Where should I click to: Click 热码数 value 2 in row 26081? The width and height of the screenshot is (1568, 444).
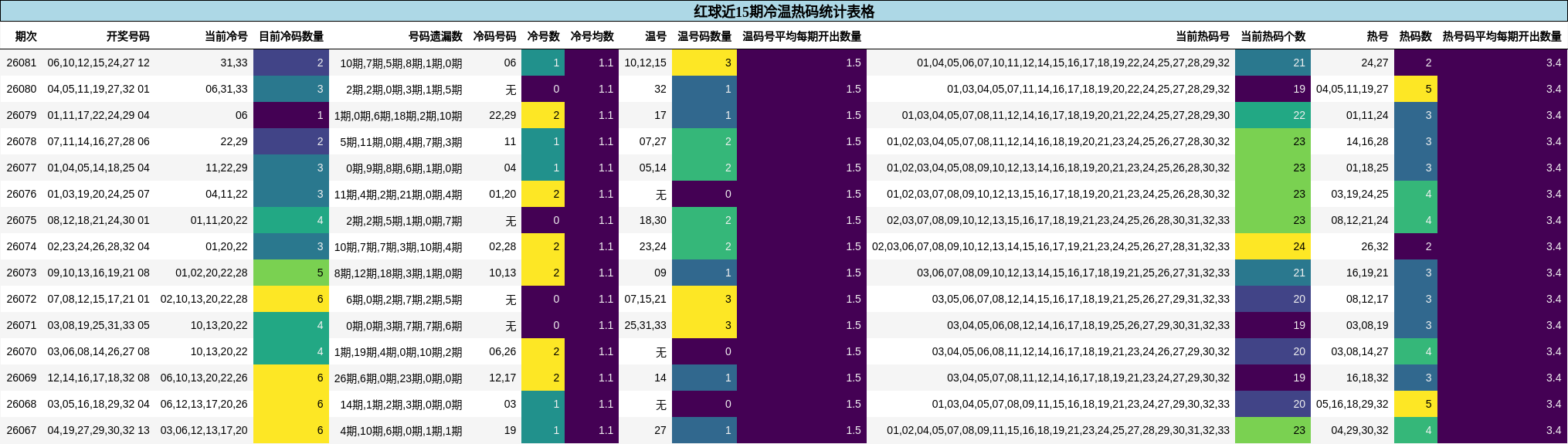1416,63
